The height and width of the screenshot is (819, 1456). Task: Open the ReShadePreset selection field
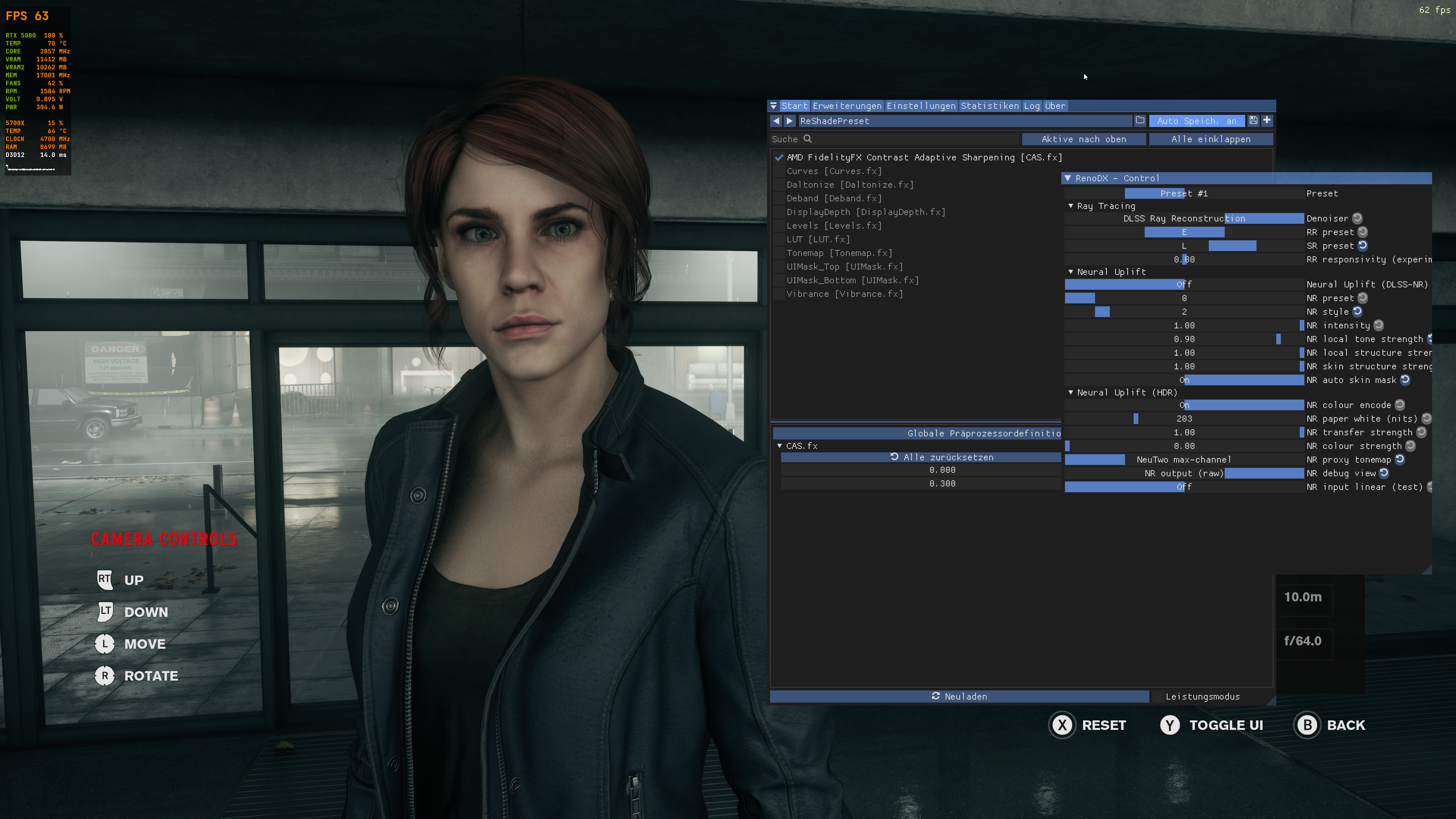click(965, 121)
